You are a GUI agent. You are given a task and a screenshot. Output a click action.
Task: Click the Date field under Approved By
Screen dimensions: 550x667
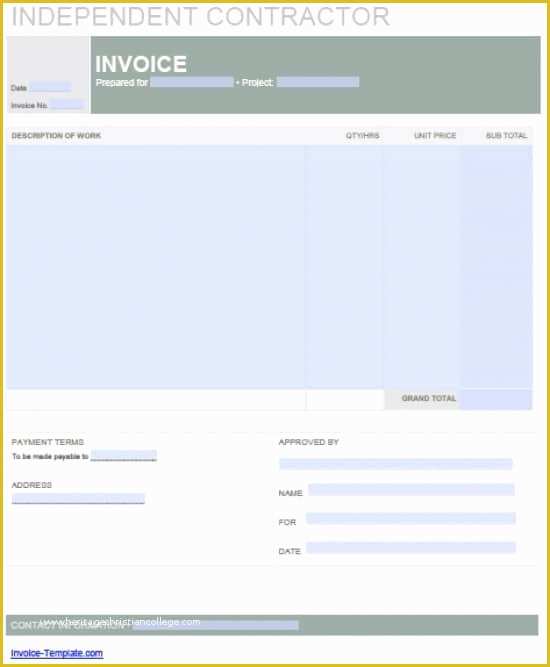(411, 547)
